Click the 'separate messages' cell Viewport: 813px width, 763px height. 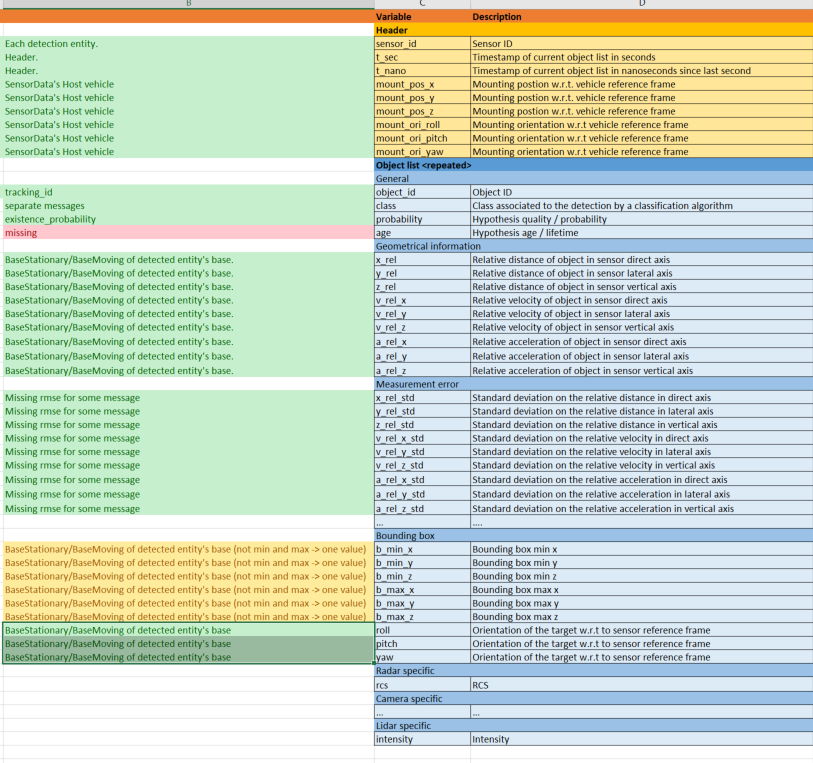188,205
